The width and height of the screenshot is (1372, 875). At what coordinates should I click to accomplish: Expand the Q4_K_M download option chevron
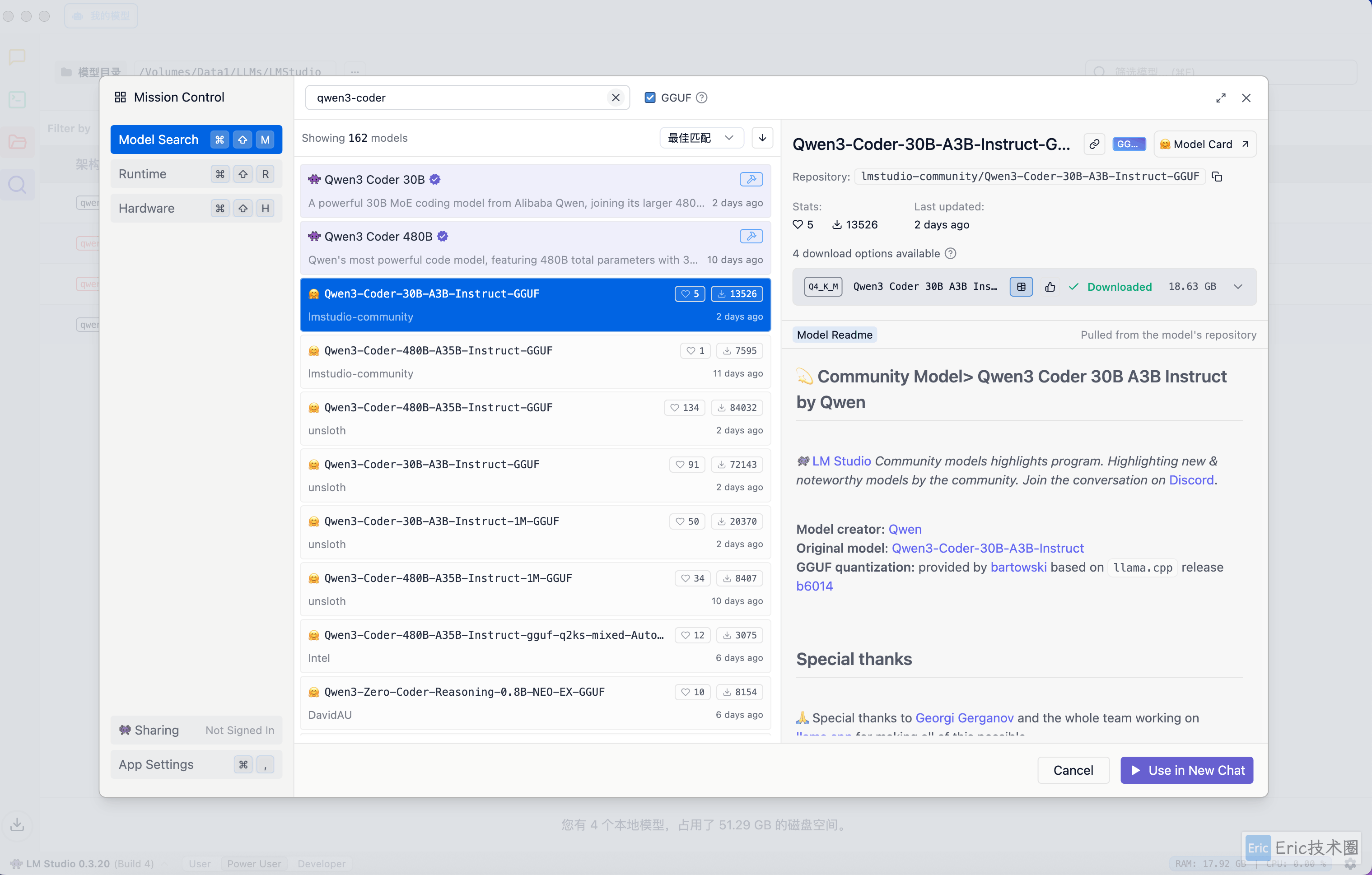tap(1237, 287)
